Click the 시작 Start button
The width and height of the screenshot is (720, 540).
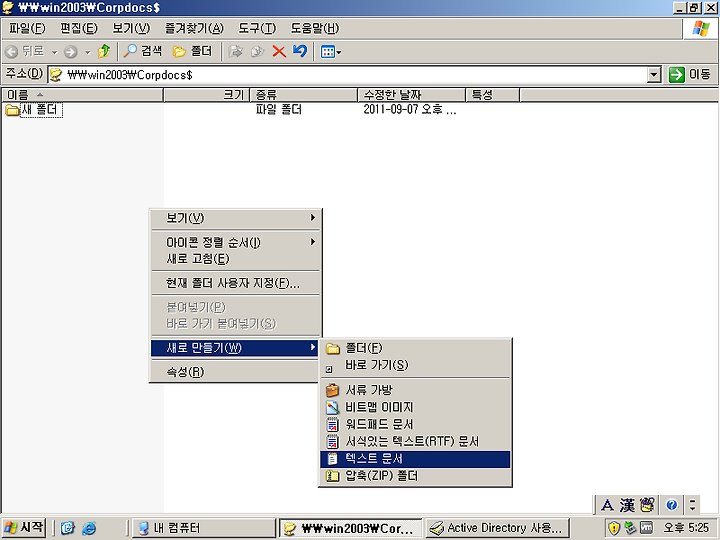pyautogui.click(x=24, y=528)
